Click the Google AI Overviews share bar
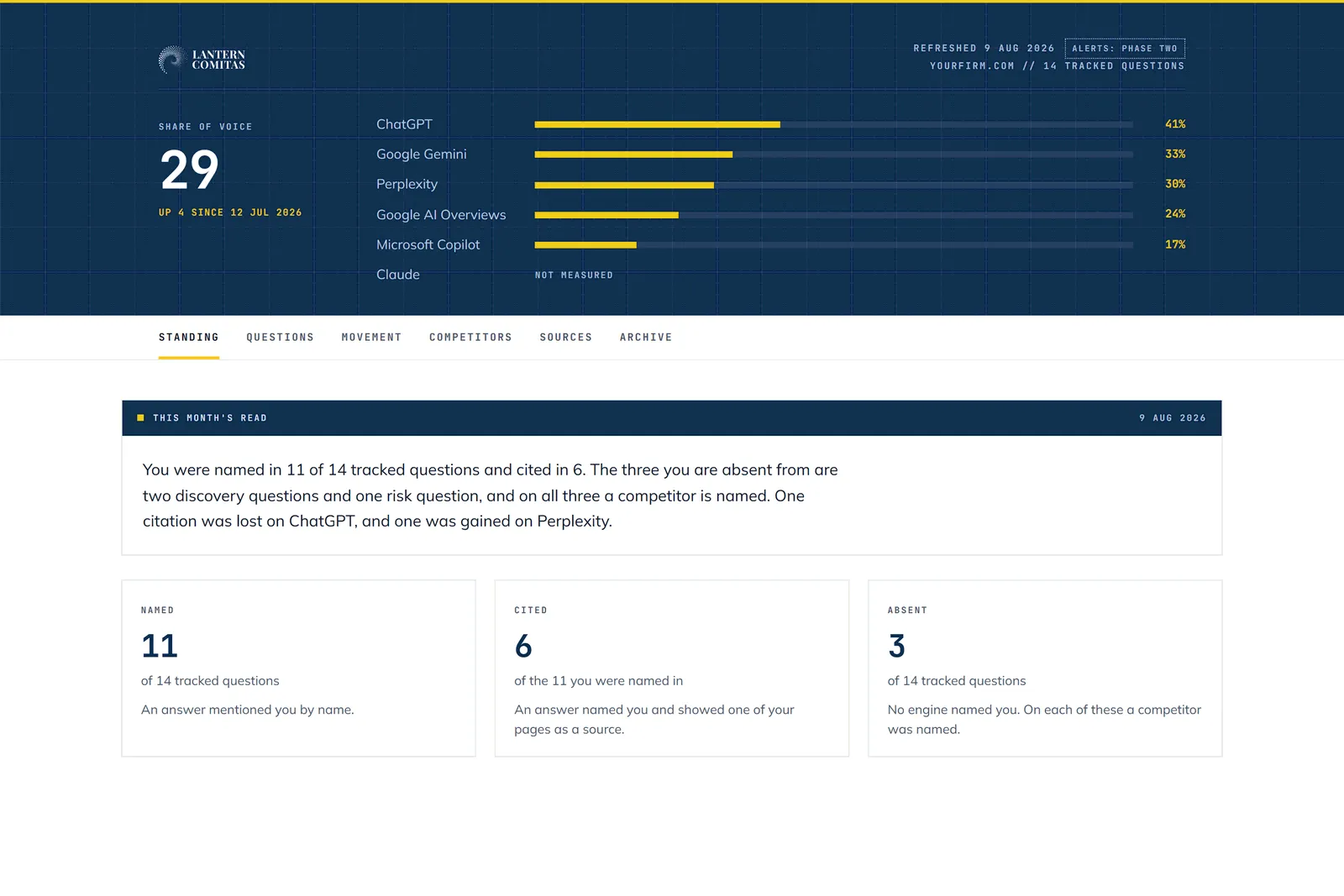Image resolution: width=1344 pixels, height=896 pixels. (x=833, y=215)
